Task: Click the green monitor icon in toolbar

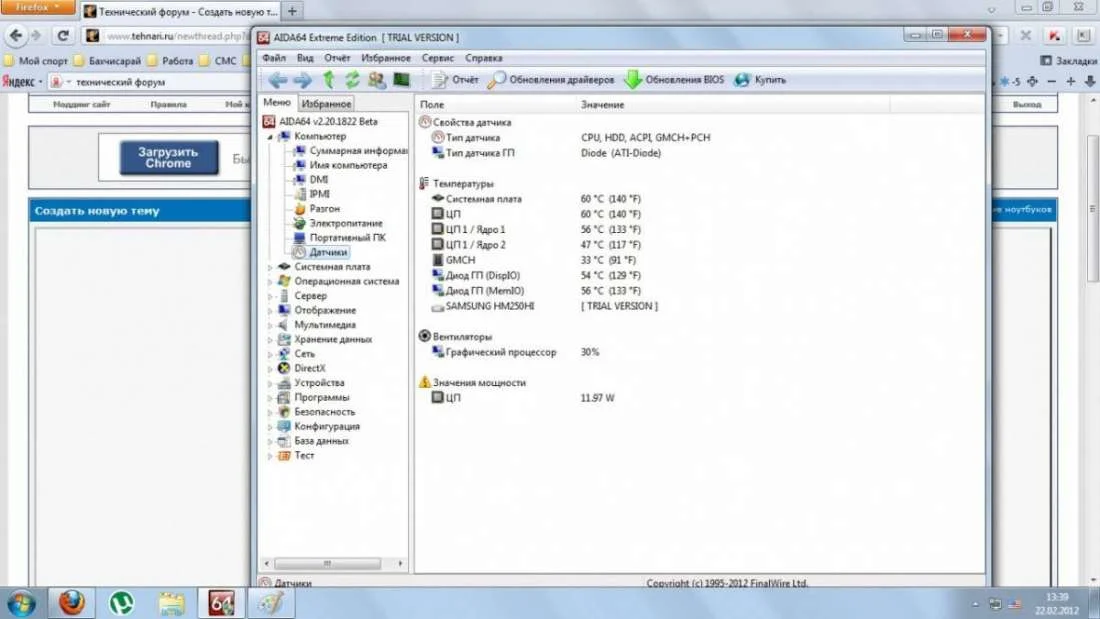Action: pyautogui.click(x=401, y=80)
